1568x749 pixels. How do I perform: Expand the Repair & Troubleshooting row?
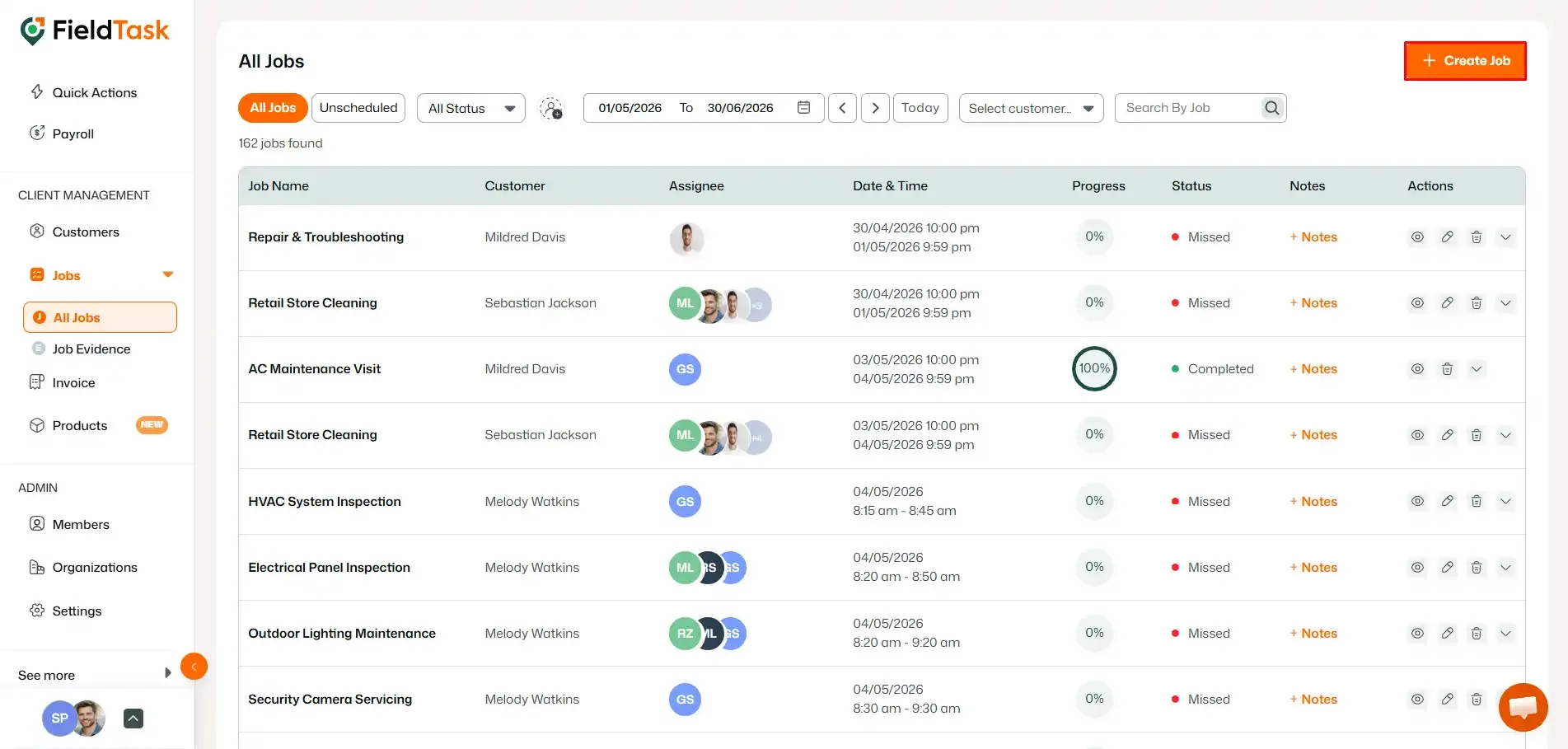pos(1506,237)
